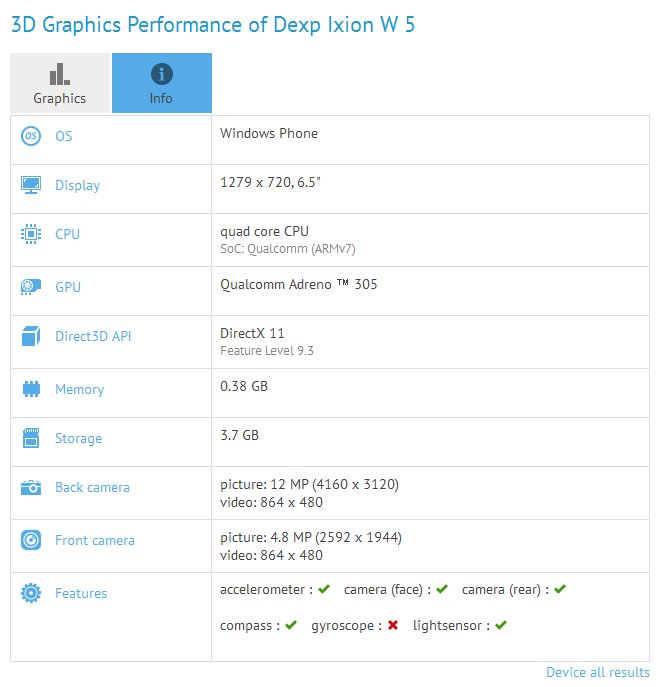Viewport: 666px width, 687px height.
Task: Click the Features gear icon
Action: click(31, 593)
